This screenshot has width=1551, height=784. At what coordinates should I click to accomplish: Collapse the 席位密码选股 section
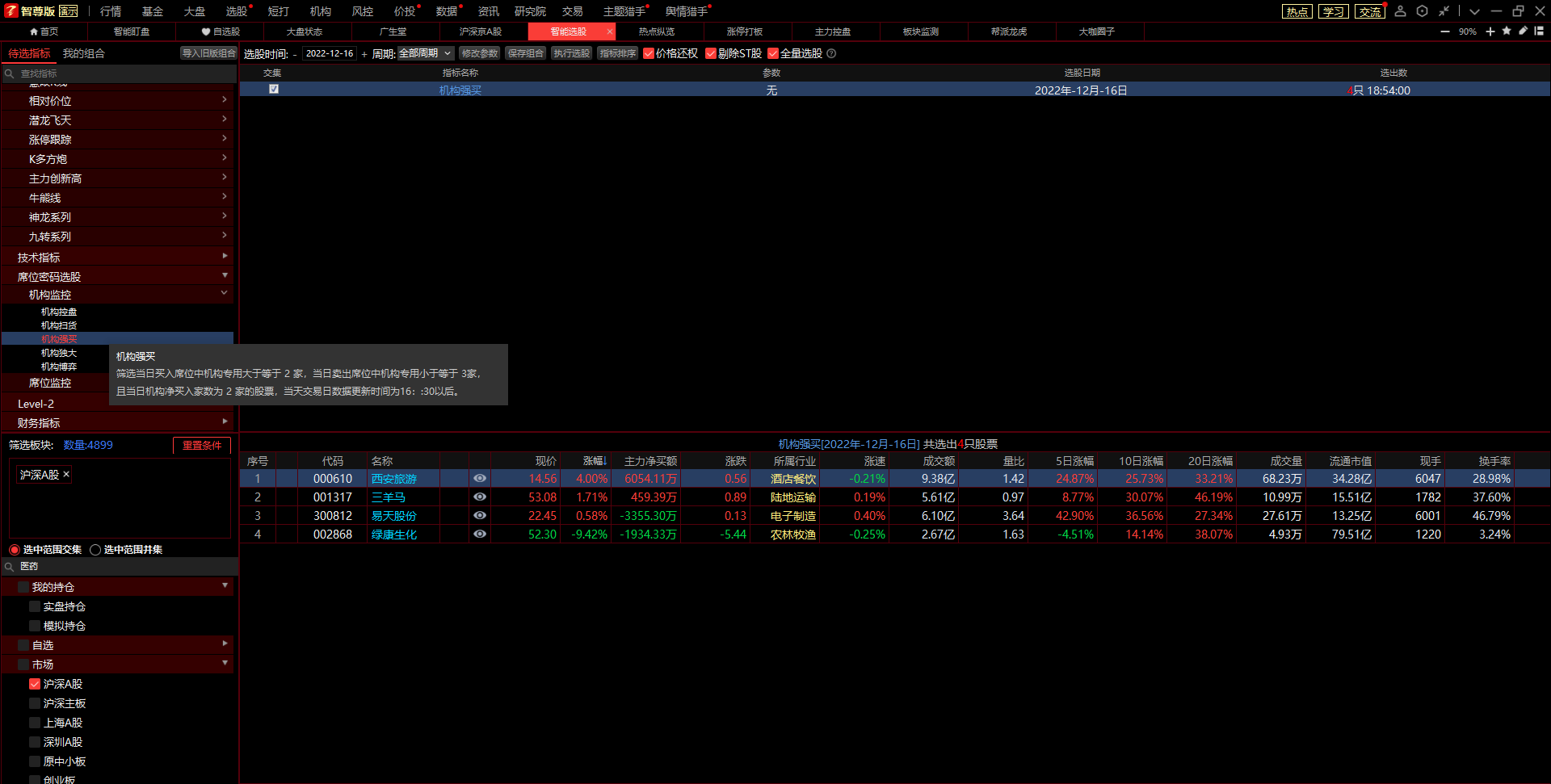(x=118, y=277)
